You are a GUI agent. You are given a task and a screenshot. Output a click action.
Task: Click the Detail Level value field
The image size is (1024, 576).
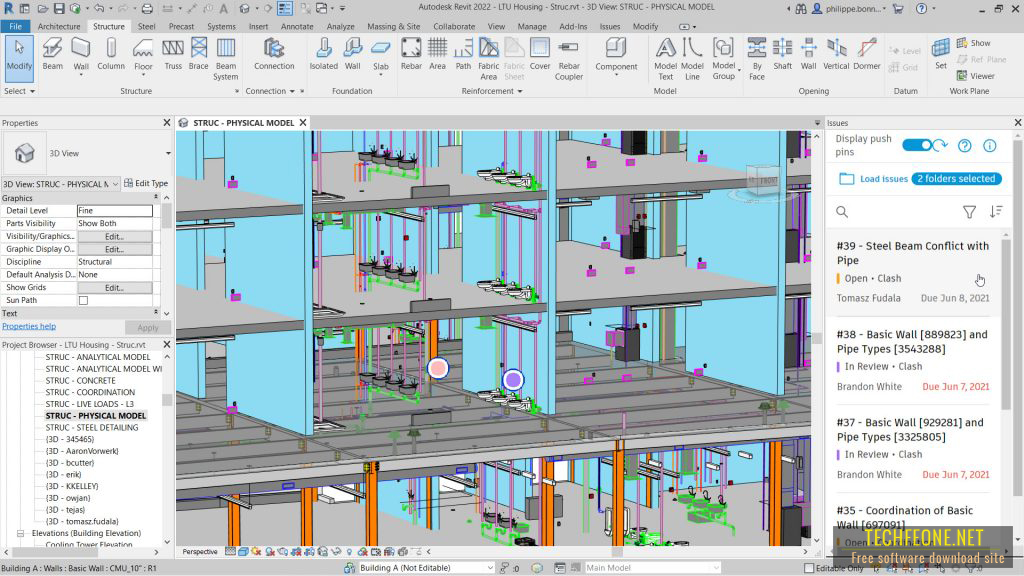click(115, 210)
